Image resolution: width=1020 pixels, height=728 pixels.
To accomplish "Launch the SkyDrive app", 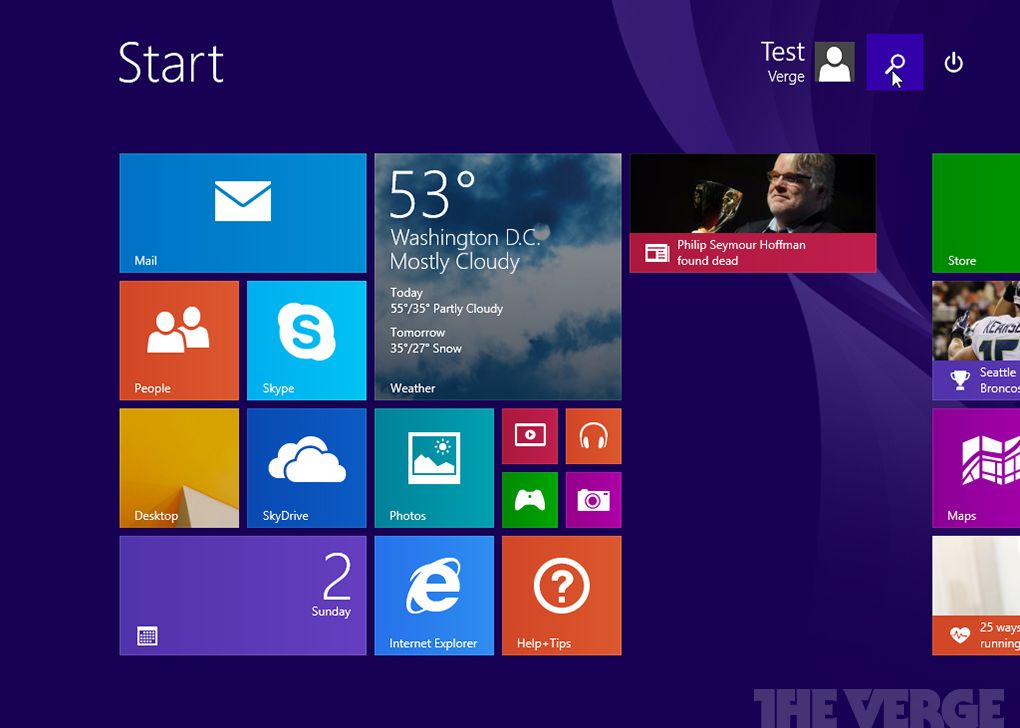I will (304, 467).
